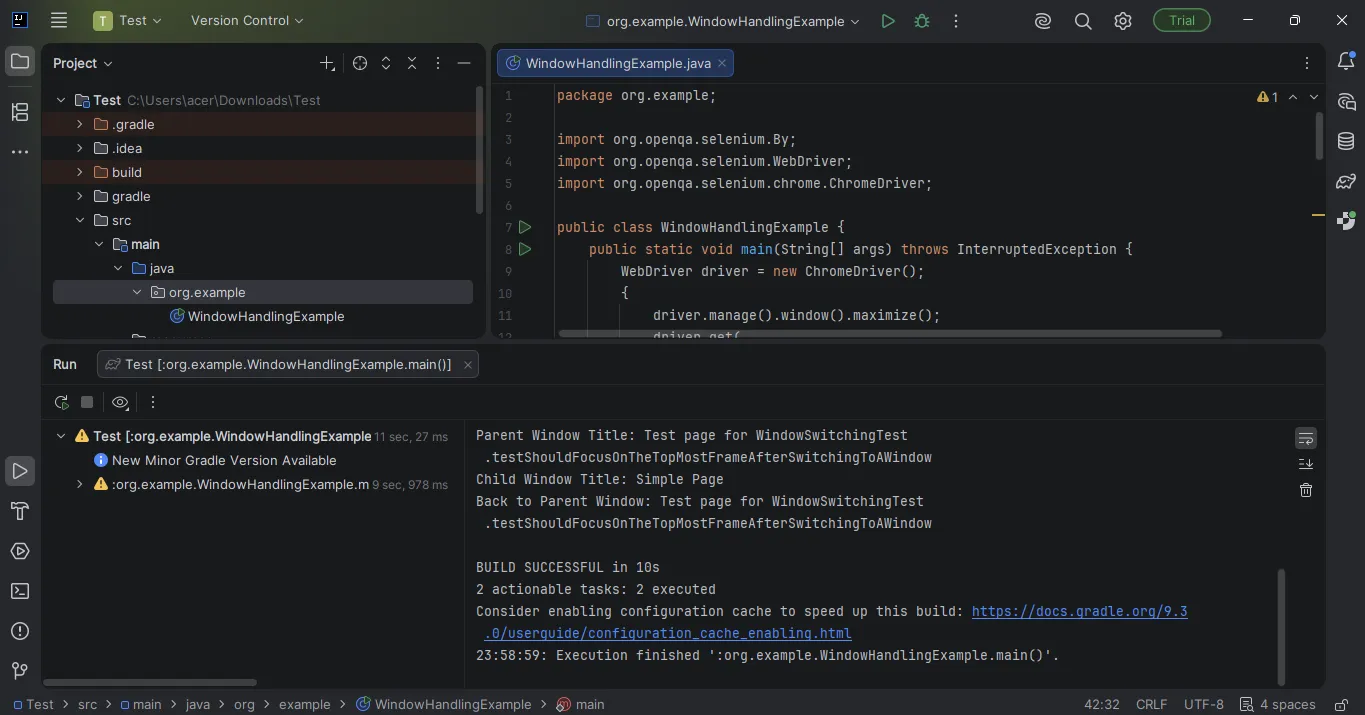This screenshot has height=715, width=1365.
Task: Open run configuration selector dropdown
Action: 722,21
